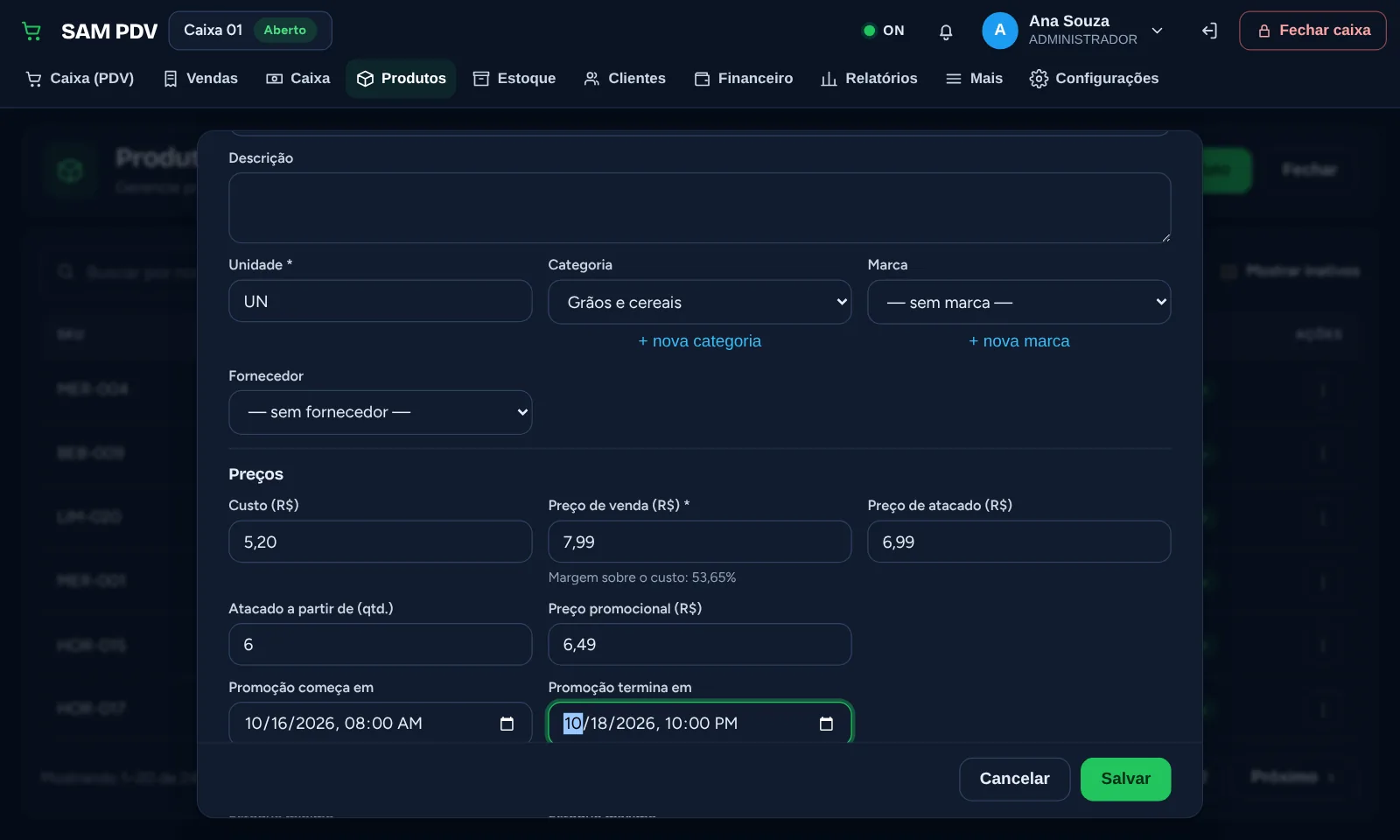Focus the Descrição text area
1400x840 pixels.
click(x=699, y=207)
